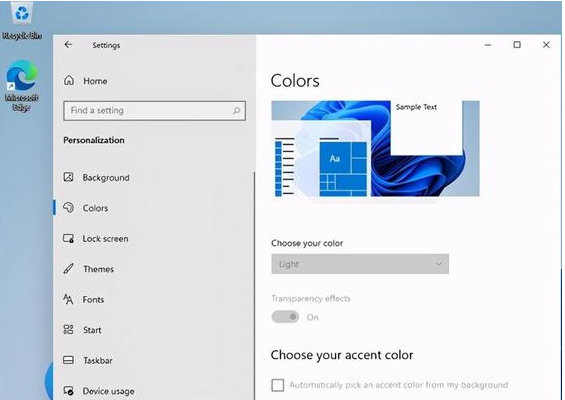Click the color preview thumbnail
565x400 pixels.
[375, 148]
